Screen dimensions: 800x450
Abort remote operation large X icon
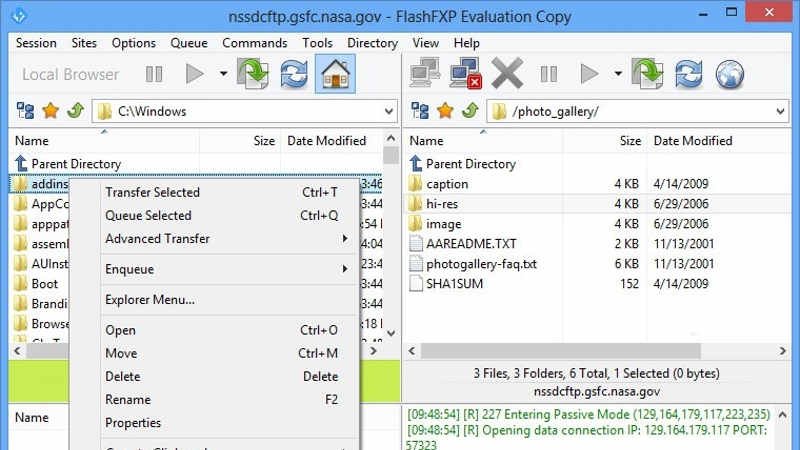click(x=507, y=73)
